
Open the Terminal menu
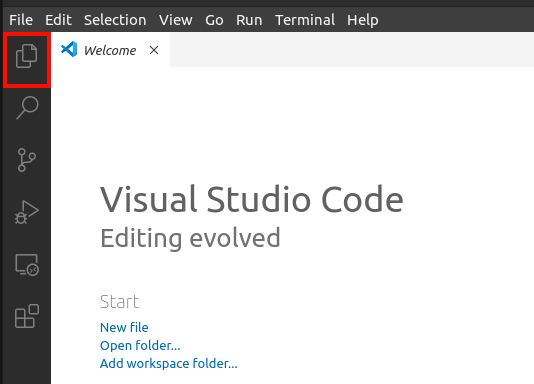(x=305, y=20)
